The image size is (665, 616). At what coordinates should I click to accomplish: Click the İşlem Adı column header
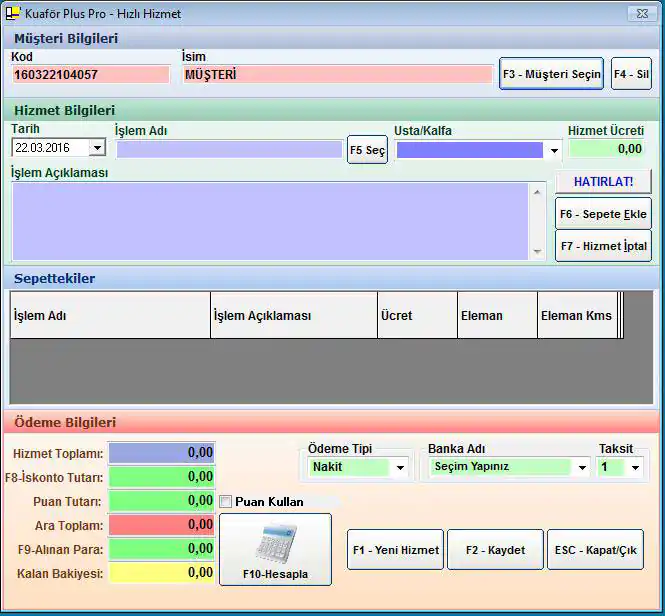(110, 315)
